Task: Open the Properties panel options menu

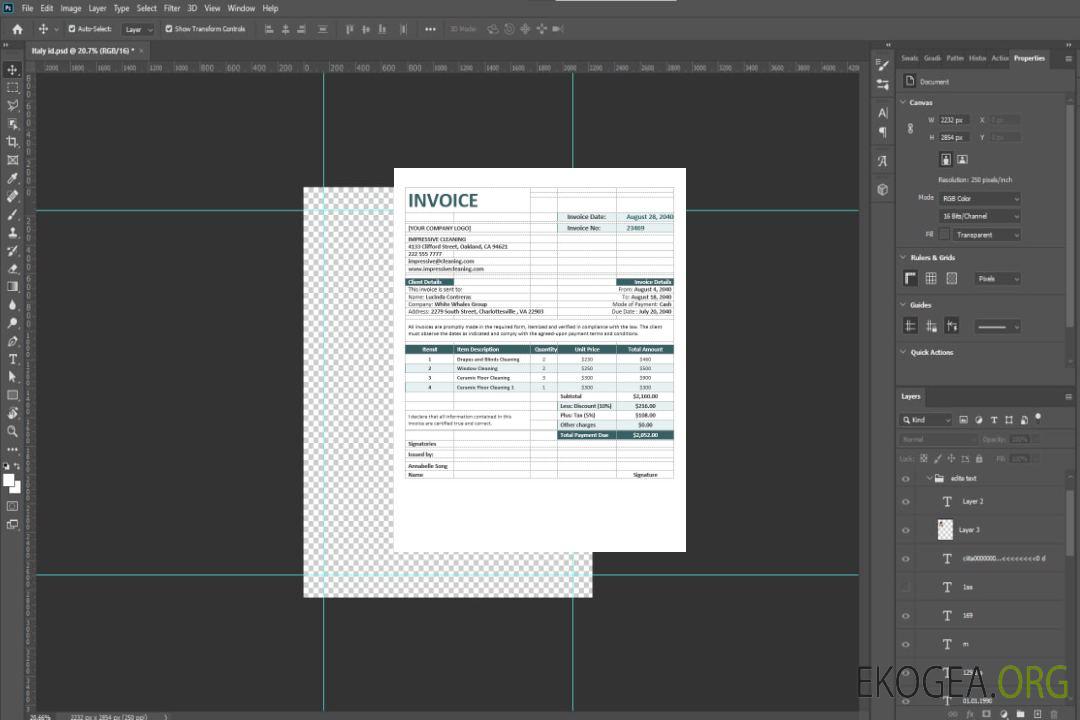Action: [1068, 59]
